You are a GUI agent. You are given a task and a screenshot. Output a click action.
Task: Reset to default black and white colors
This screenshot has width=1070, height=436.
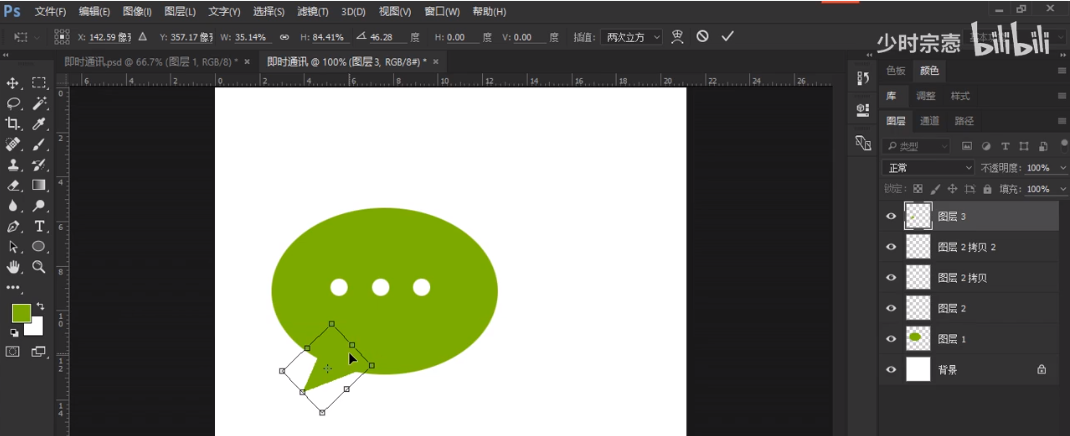tap(14, 332)
